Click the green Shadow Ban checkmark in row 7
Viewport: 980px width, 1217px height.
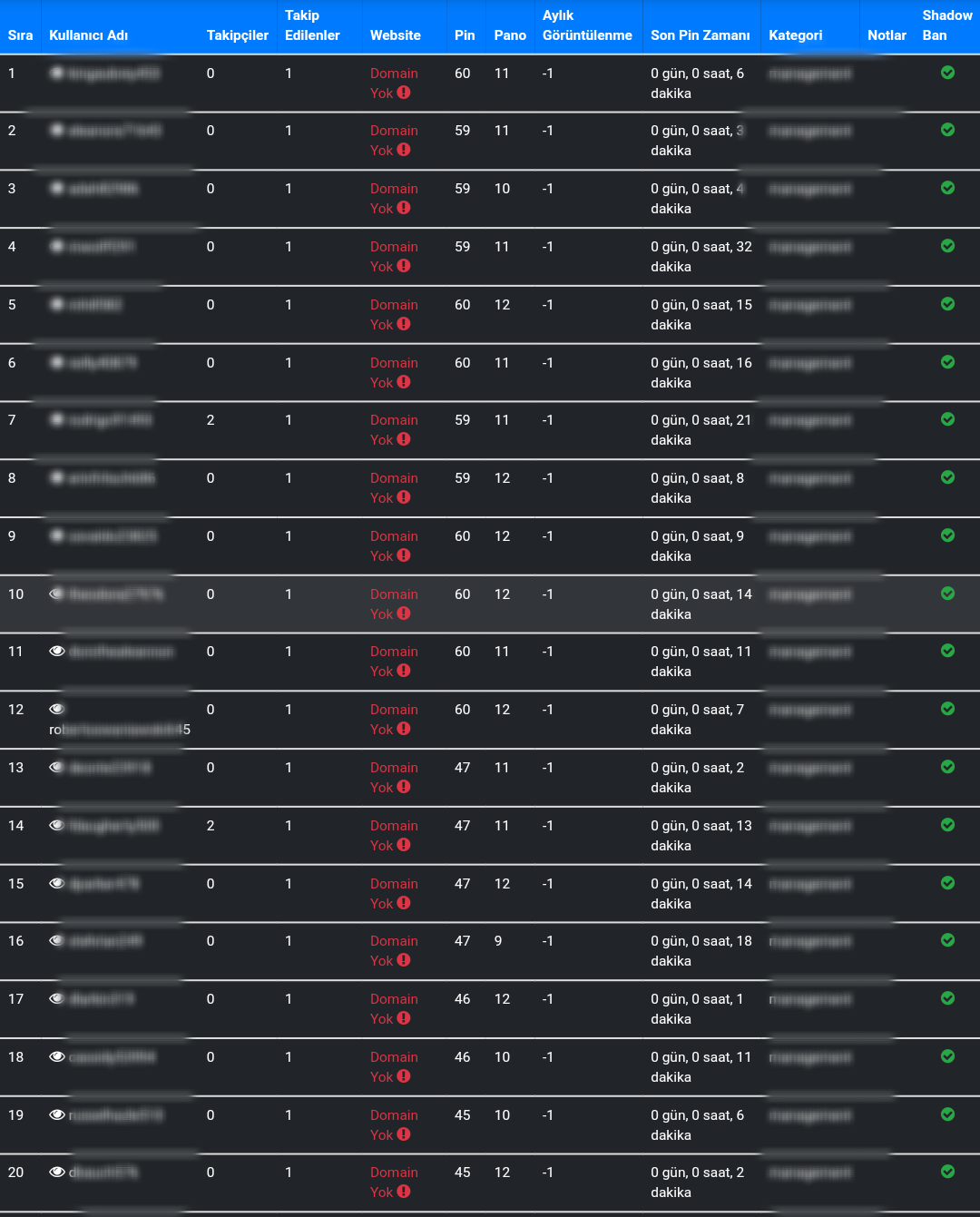(947, 419)
